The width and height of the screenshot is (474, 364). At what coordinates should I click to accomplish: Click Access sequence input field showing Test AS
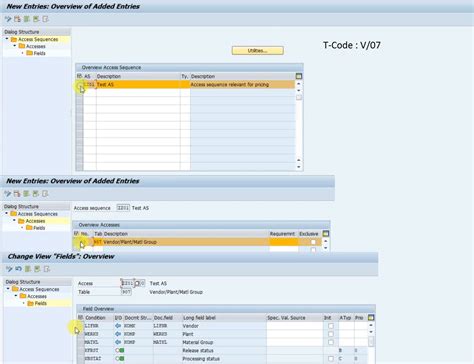point(123,208)
